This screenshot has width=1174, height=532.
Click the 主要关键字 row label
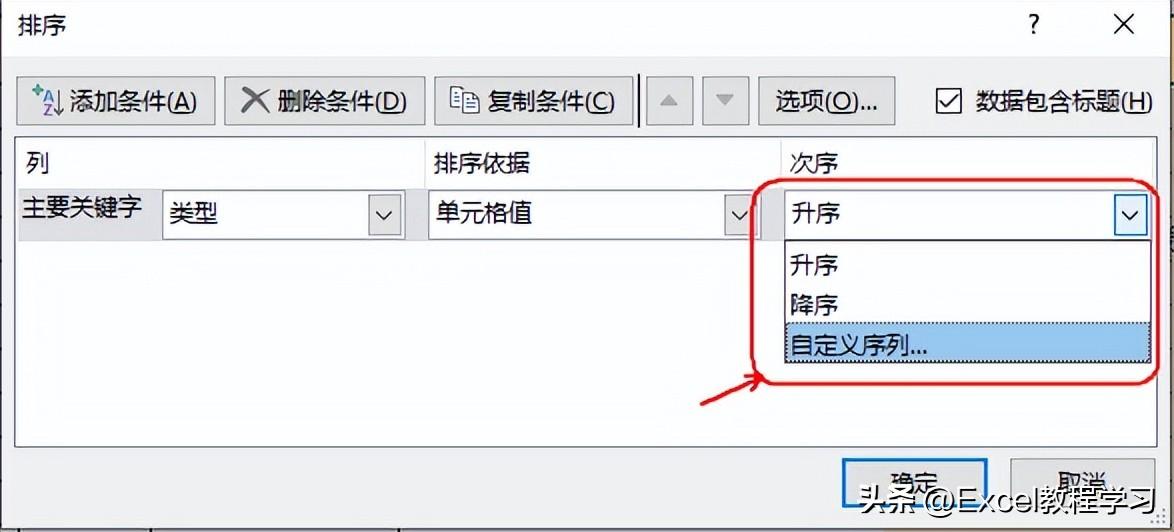coord(82,207)
